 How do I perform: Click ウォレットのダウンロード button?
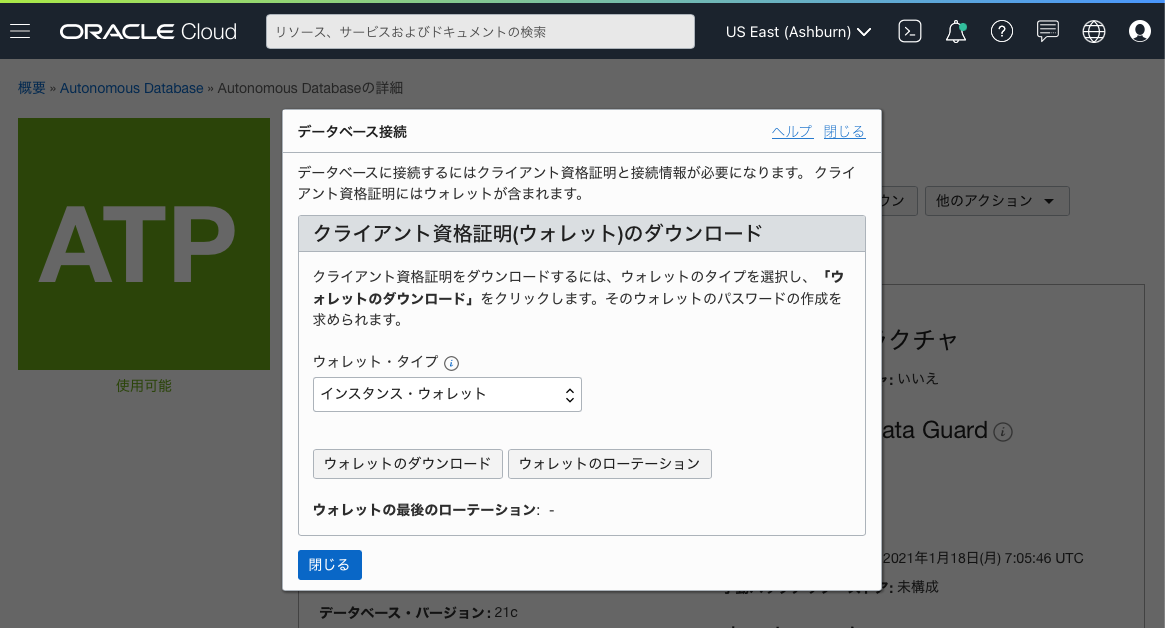tap(408, 464)
